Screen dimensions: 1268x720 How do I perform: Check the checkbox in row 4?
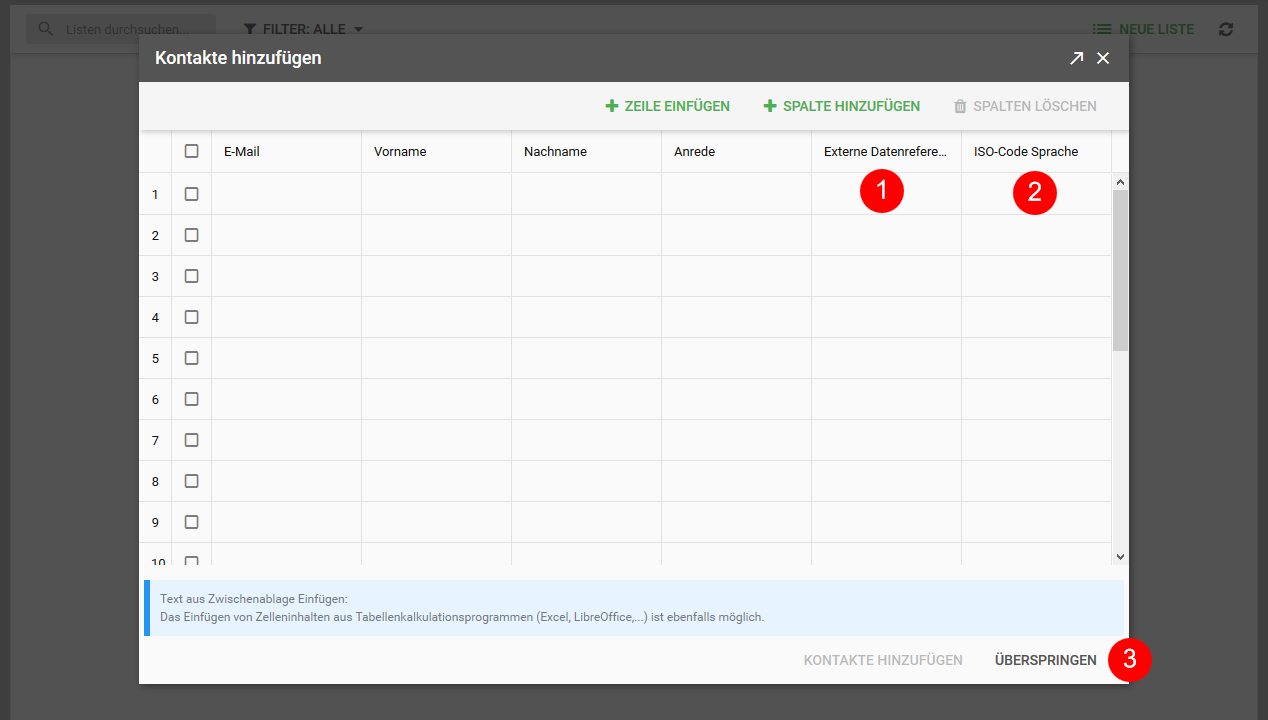click(192, 317)
